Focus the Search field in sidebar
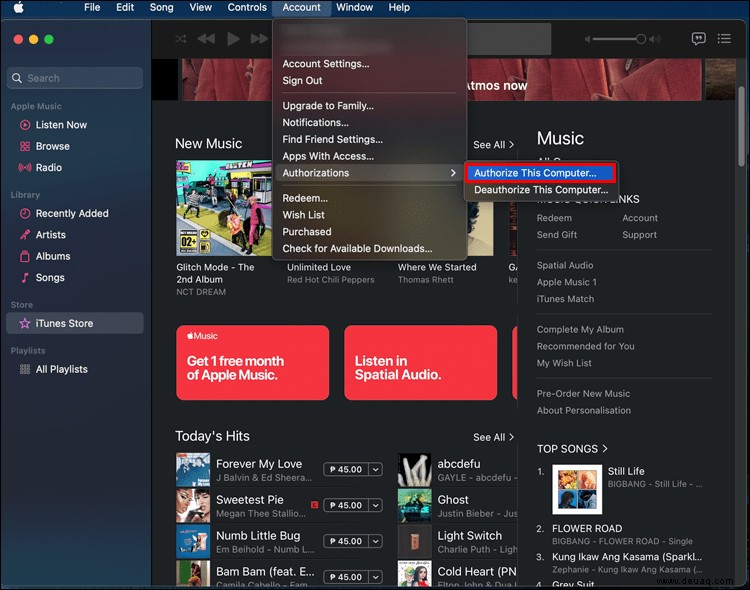Screen dimensions: 750x590 [75, 78]
